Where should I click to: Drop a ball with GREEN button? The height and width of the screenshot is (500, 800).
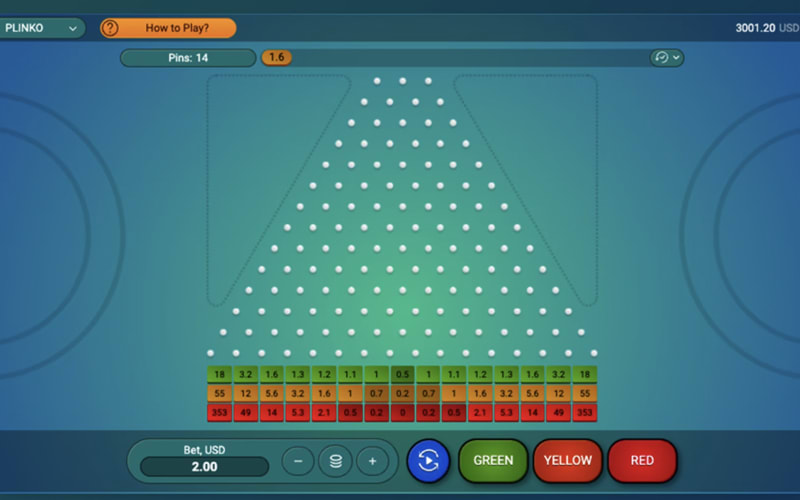click(493, 460)
